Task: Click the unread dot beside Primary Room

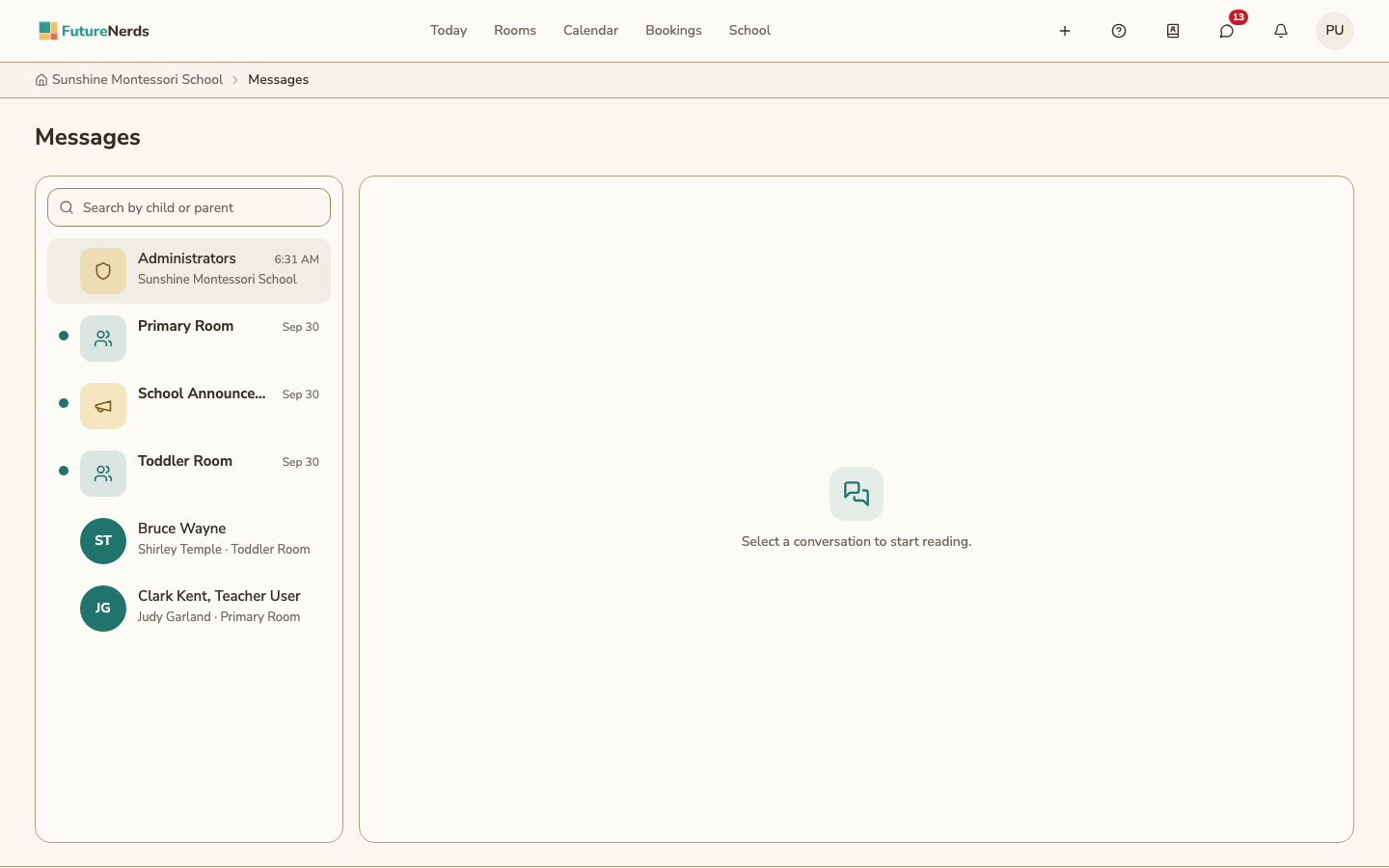Action: (x=64, y=336)
